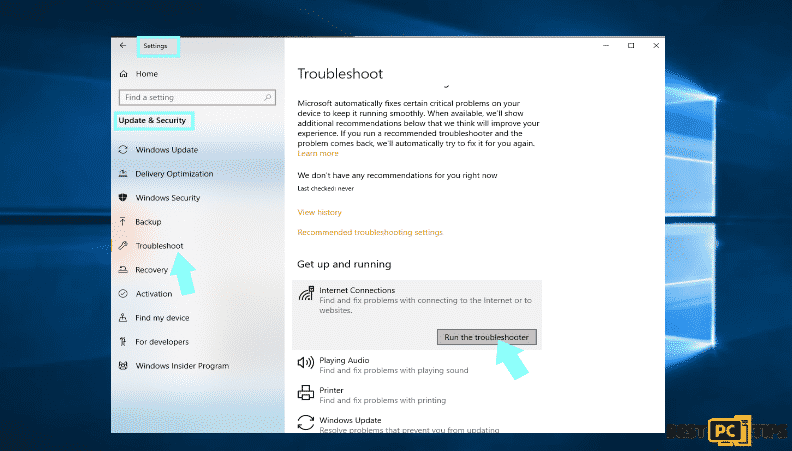The height and width of the screenshot is (451, 792).
Task: Go to Settings Home
Action: 146,74
